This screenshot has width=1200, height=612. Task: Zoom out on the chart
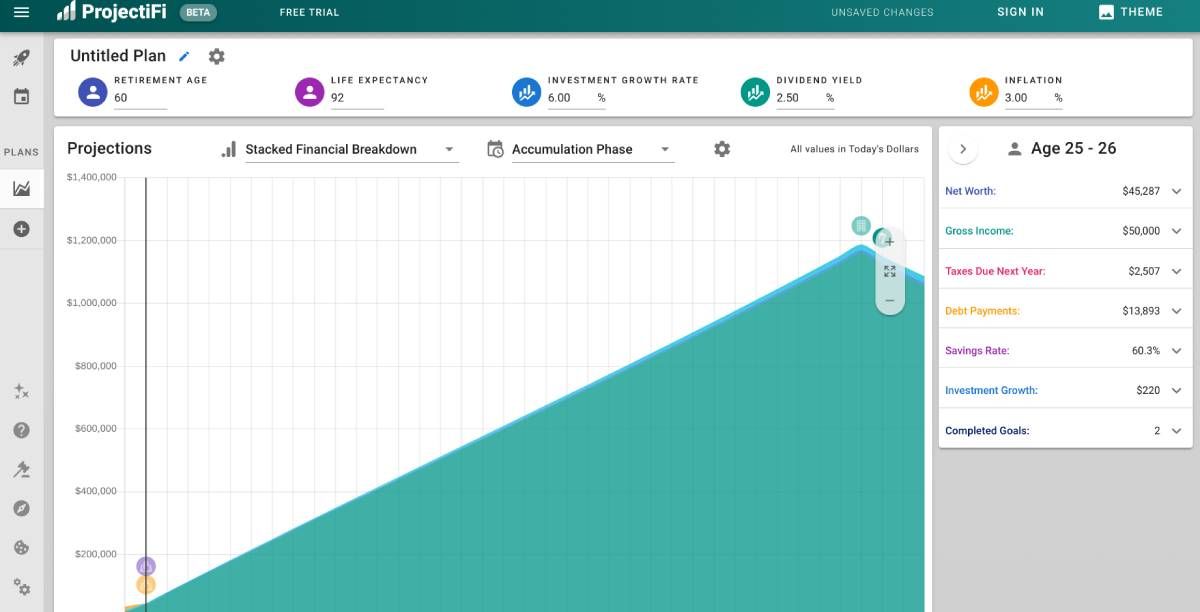click(889, 300)
